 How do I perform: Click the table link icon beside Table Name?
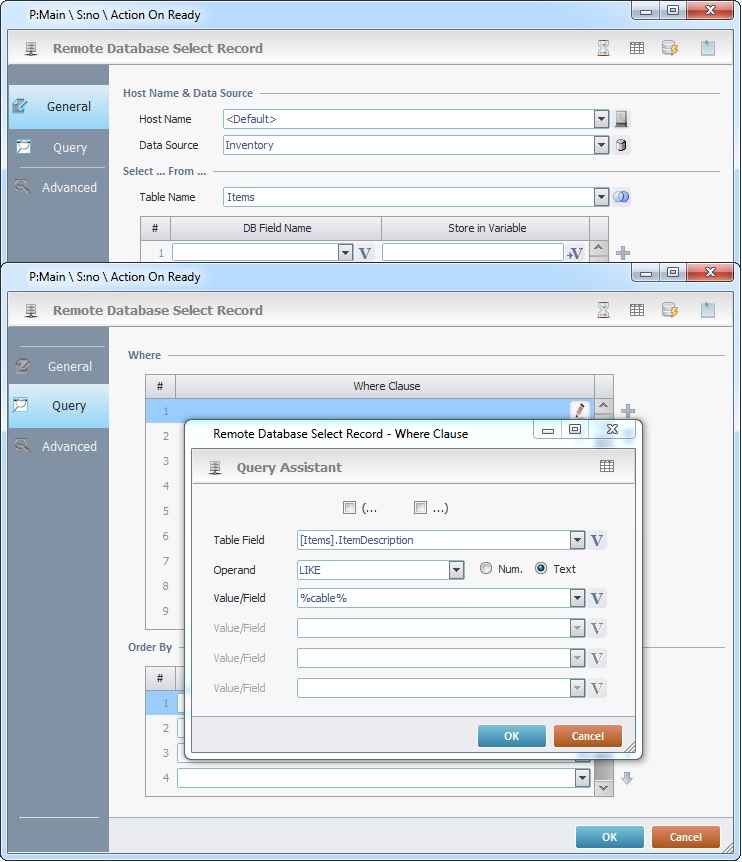click(621, 197)
